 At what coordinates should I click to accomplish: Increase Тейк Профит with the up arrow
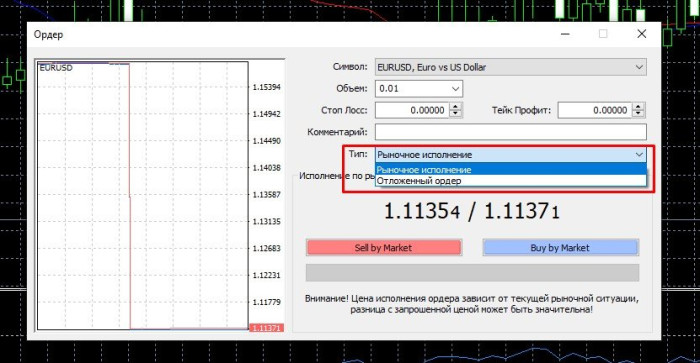click(x=638, y=107)
